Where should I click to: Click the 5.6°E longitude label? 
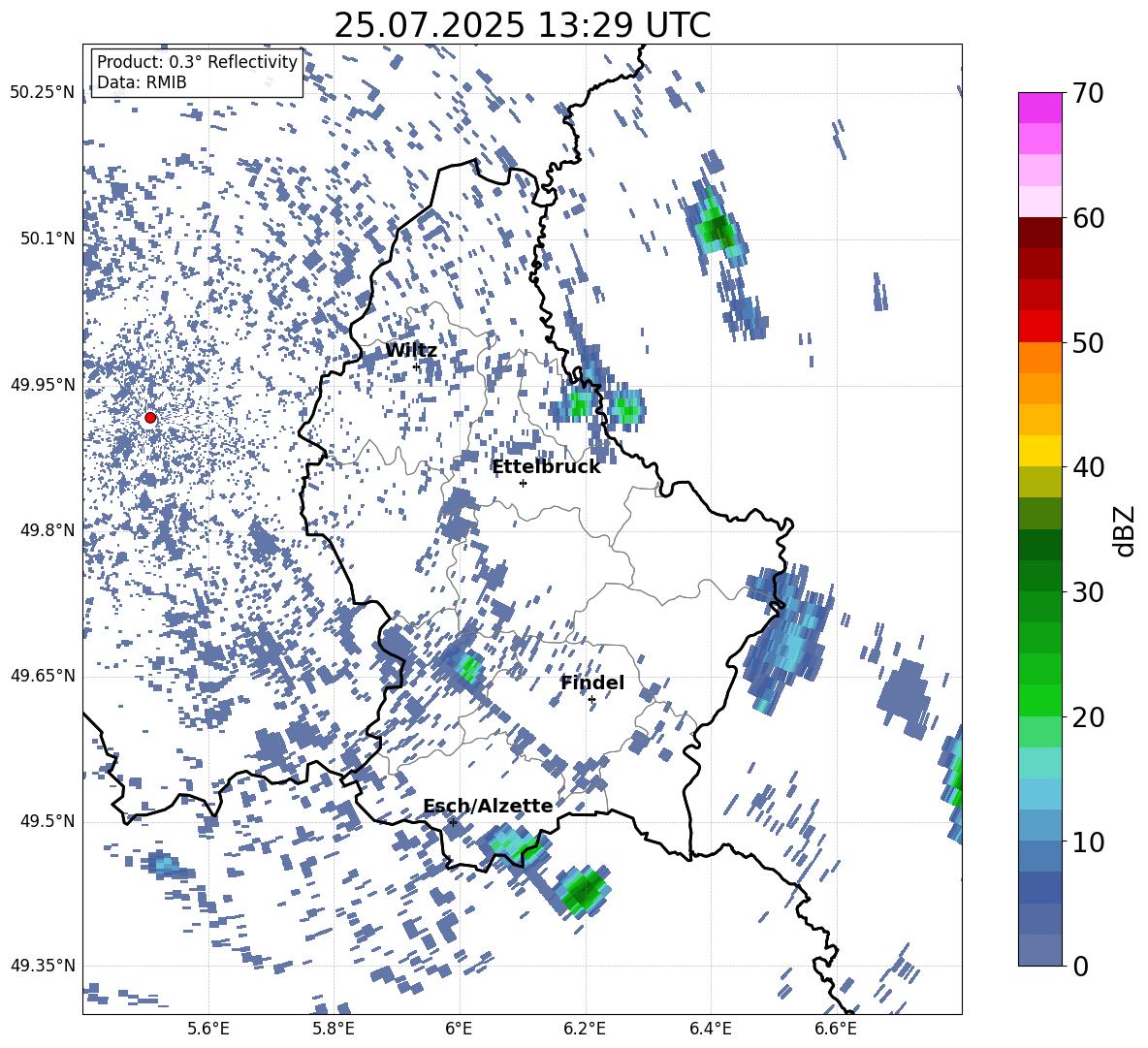point(208,1029)
